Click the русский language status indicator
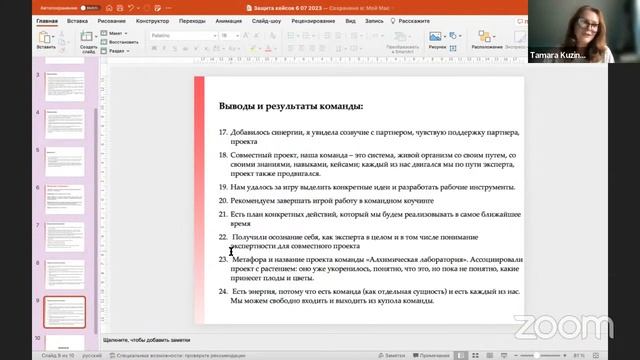The width and height of the screenshot is (640, 360). coord(92,356)
